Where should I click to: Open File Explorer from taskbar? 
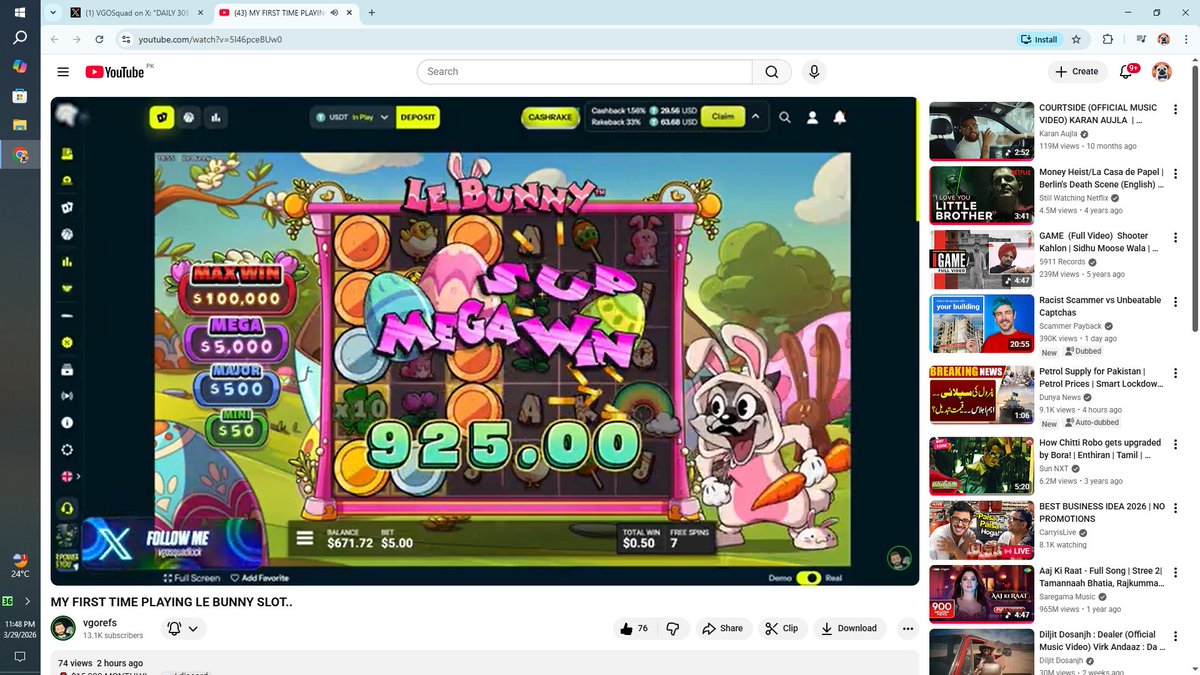20,126
